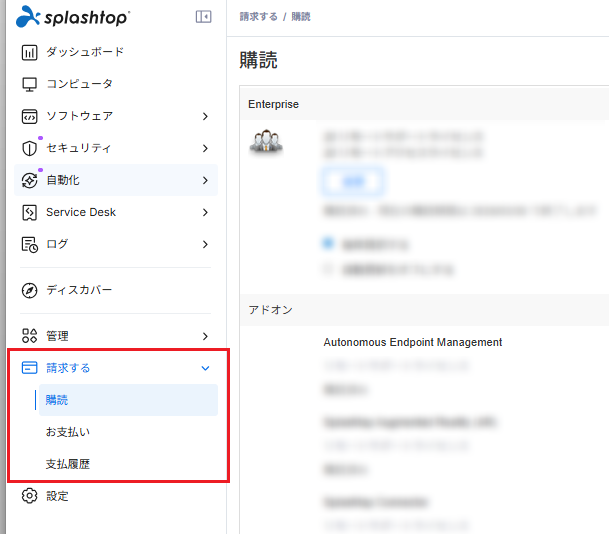
Task: Click the Splashtop logo
Action: click(73, 17)
